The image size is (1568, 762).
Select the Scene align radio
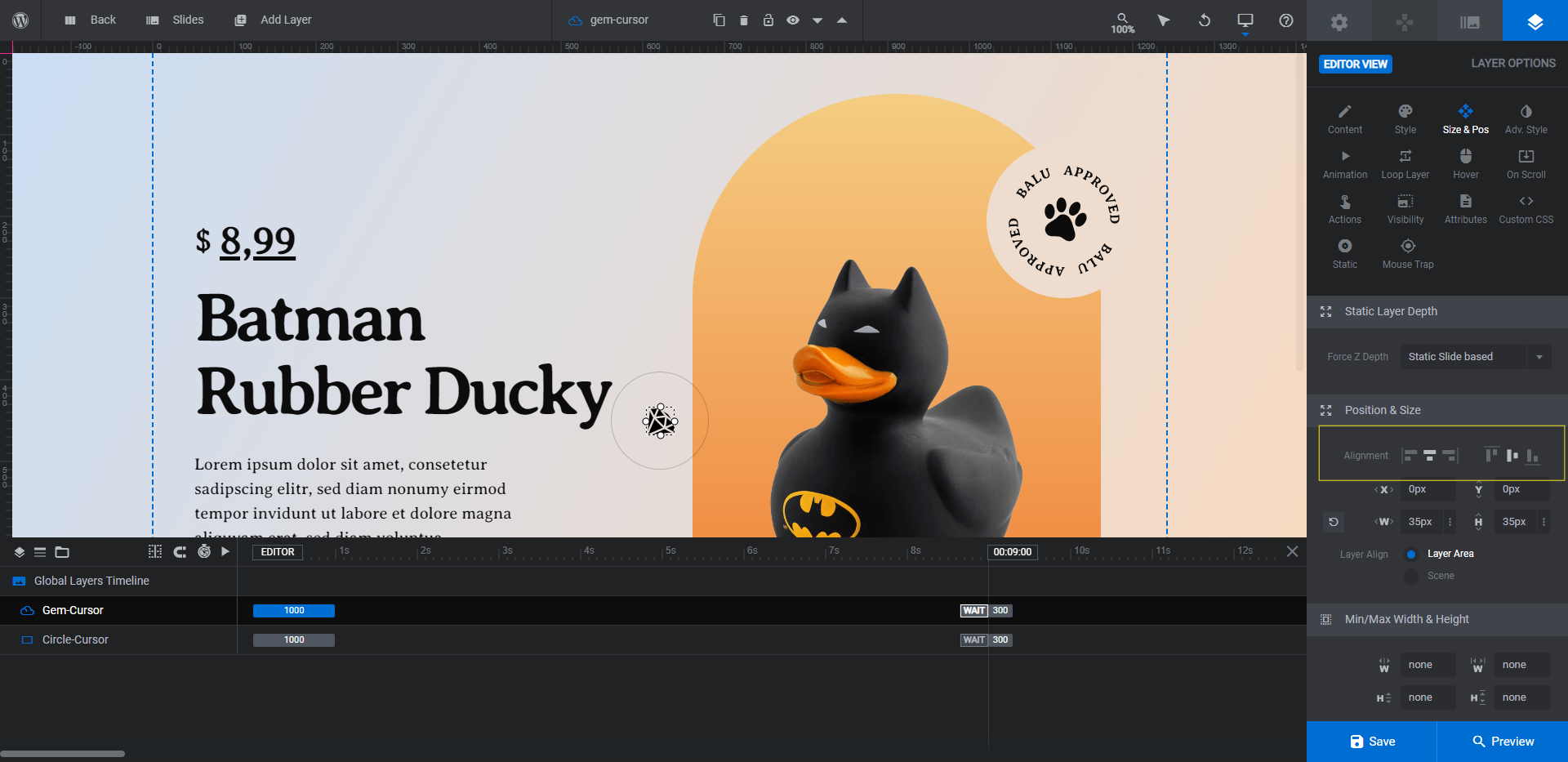pyautogui.click(x=1411, y=576)
